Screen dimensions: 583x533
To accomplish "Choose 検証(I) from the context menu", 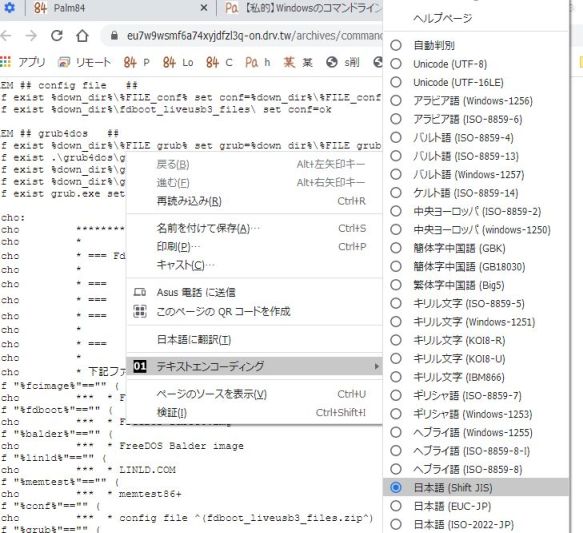I will click(254, 413).
